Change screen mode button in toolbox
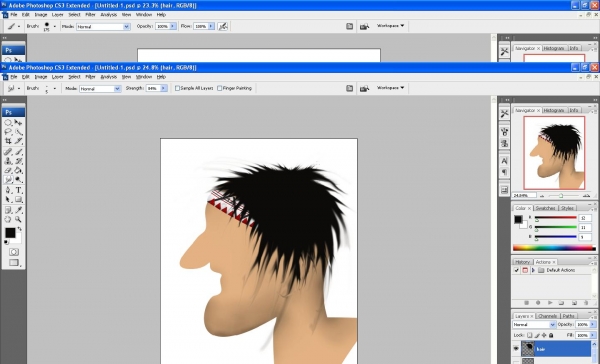Image resolution: width=600 pixels, height=364 pixels. click(x=14, y=263)
